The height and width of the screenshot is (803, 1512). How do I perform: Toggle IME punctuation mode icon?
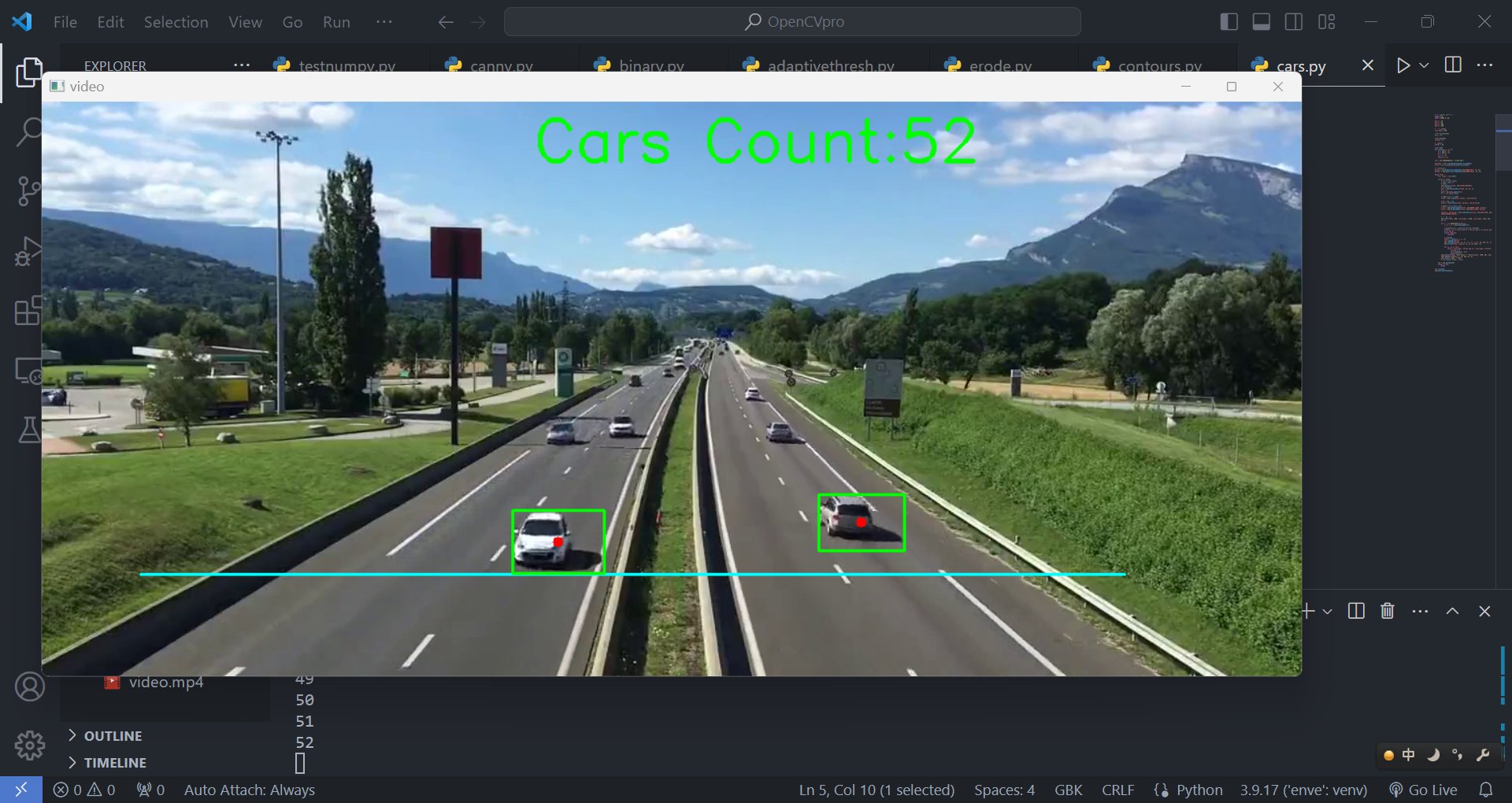[1458, 755]
